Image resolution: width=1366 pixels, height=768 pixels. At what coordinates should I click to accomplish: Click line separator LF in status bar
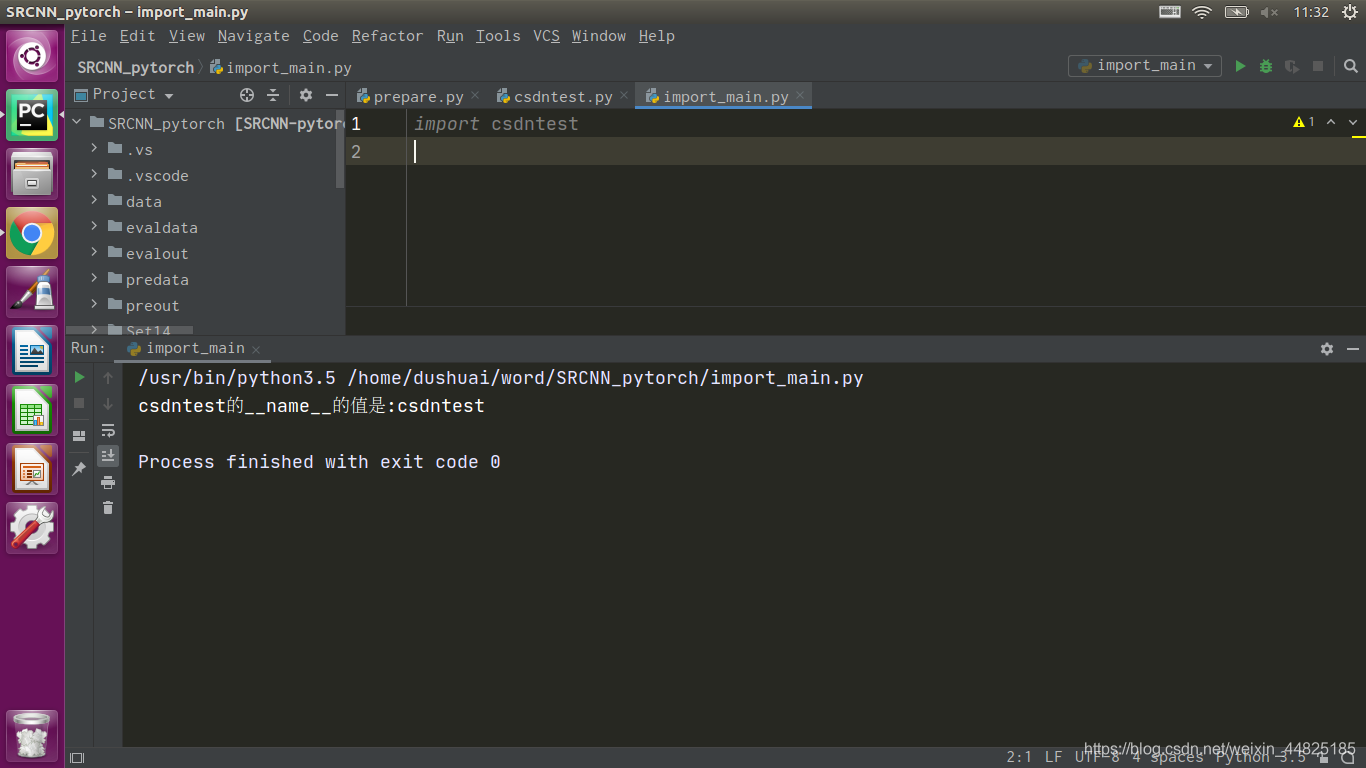click(1053, 757)
